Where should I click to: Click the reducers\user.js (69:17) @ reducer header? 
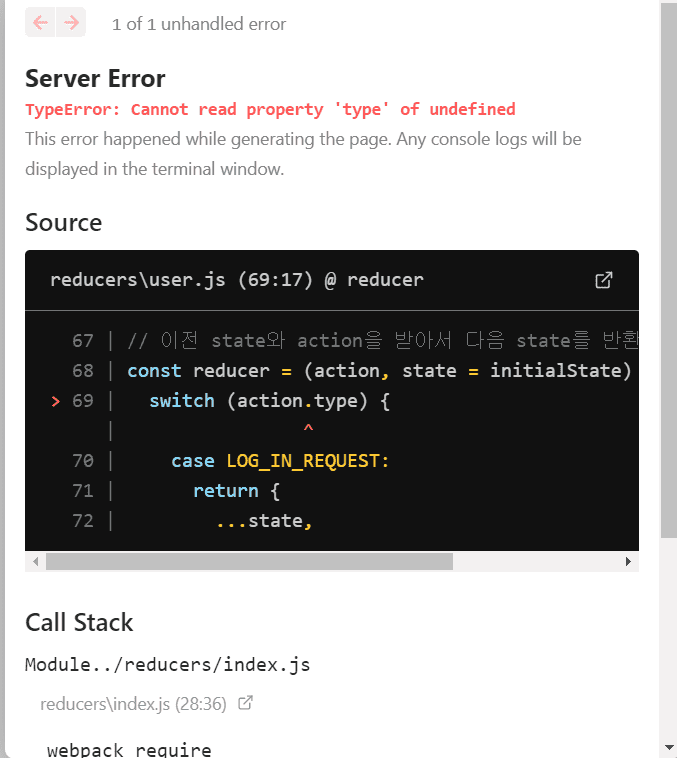tap(237, 280)
